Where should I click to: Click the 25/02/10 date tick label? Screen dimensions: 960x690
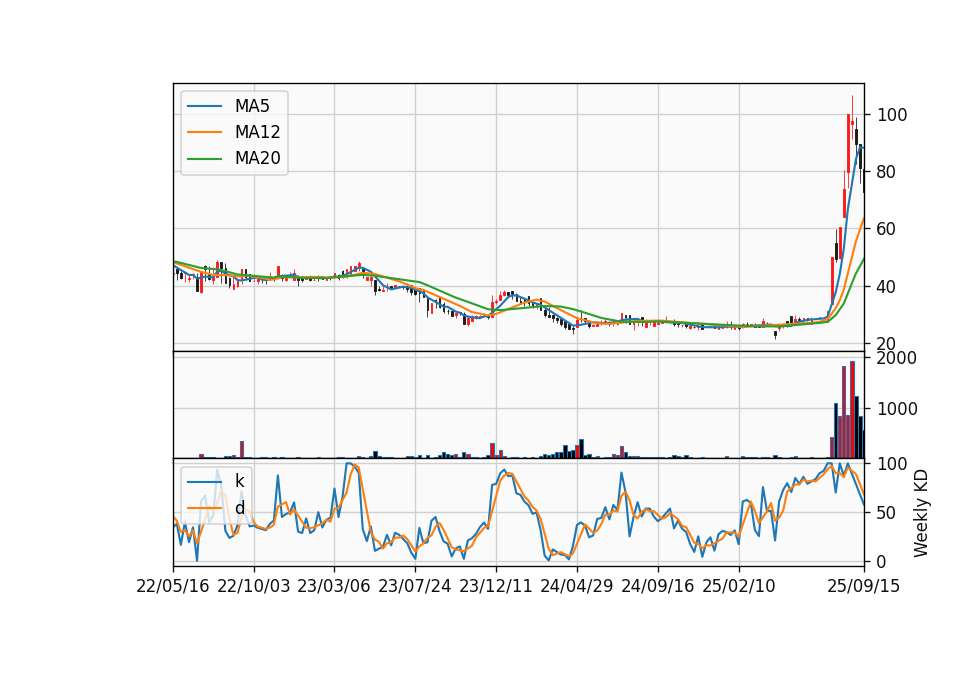738,586
